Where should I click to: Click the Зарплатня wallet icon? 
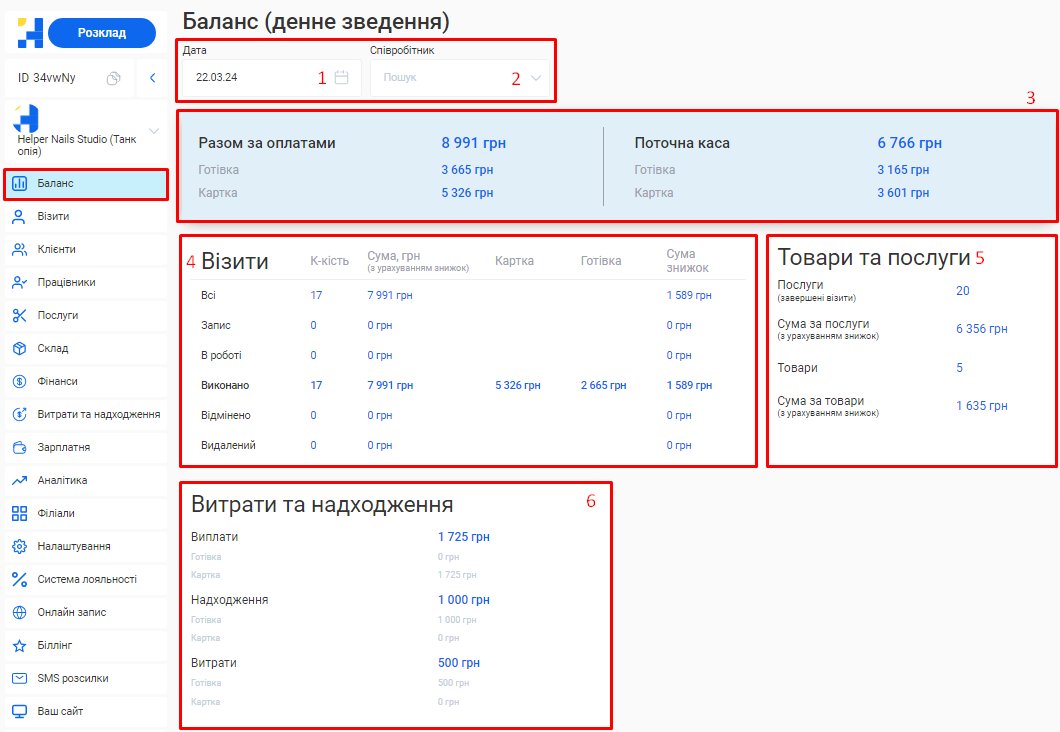coord(19,448)
